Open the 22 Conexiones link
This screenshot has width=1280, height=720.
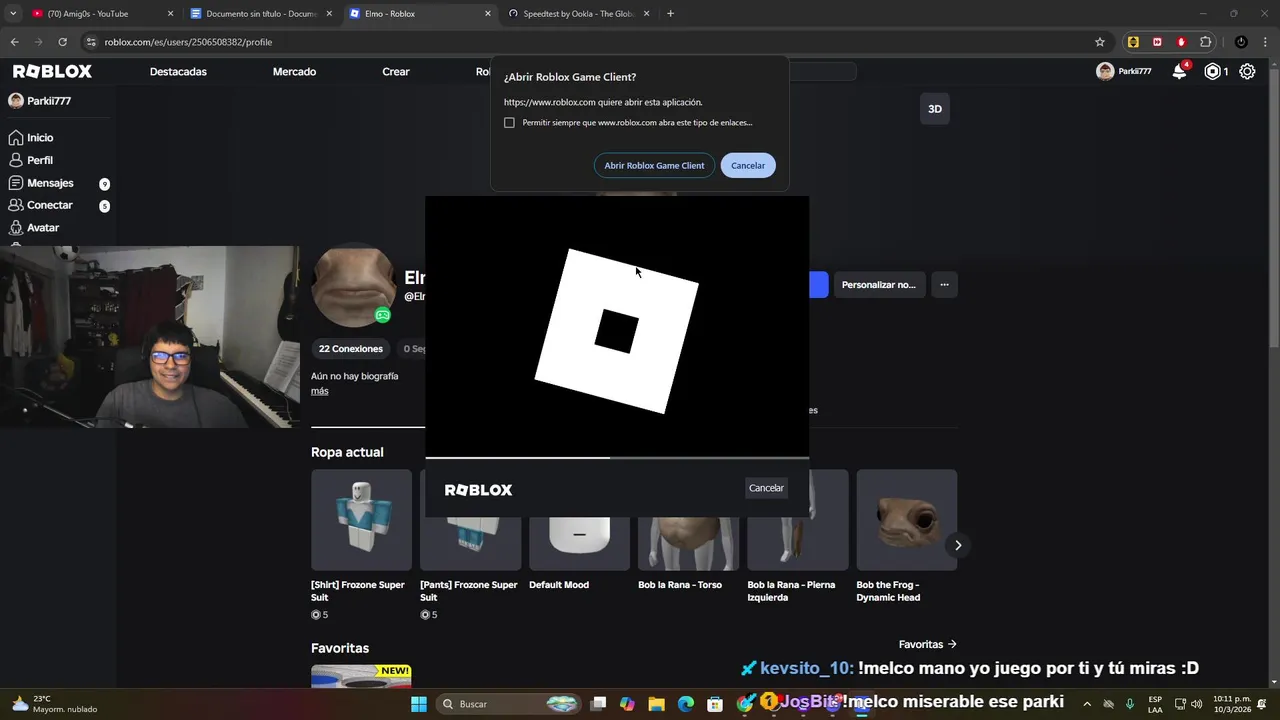[x=351, y=349]
